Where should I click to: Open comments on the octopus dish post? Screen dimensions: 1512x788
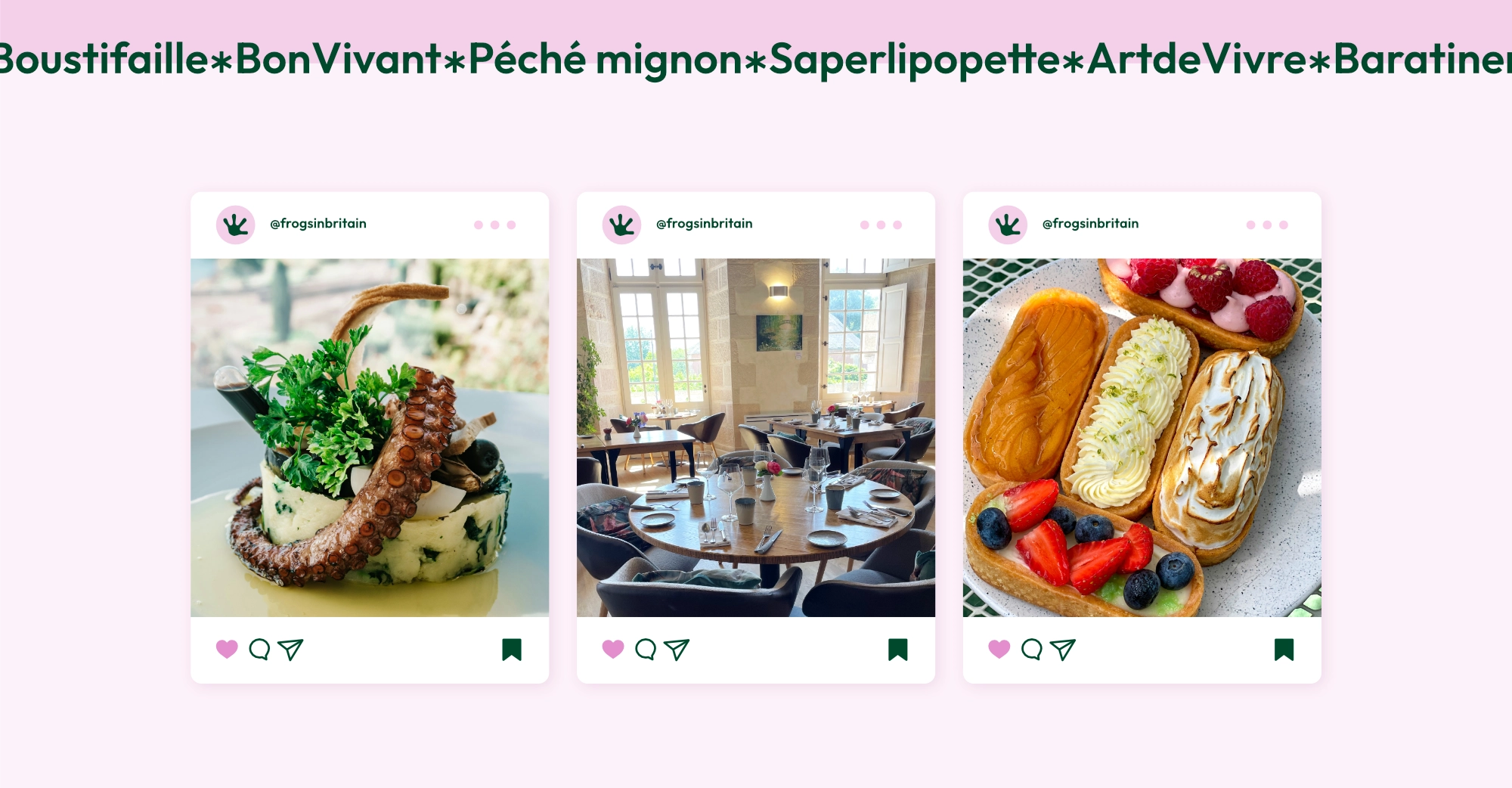tap(259, 650)
